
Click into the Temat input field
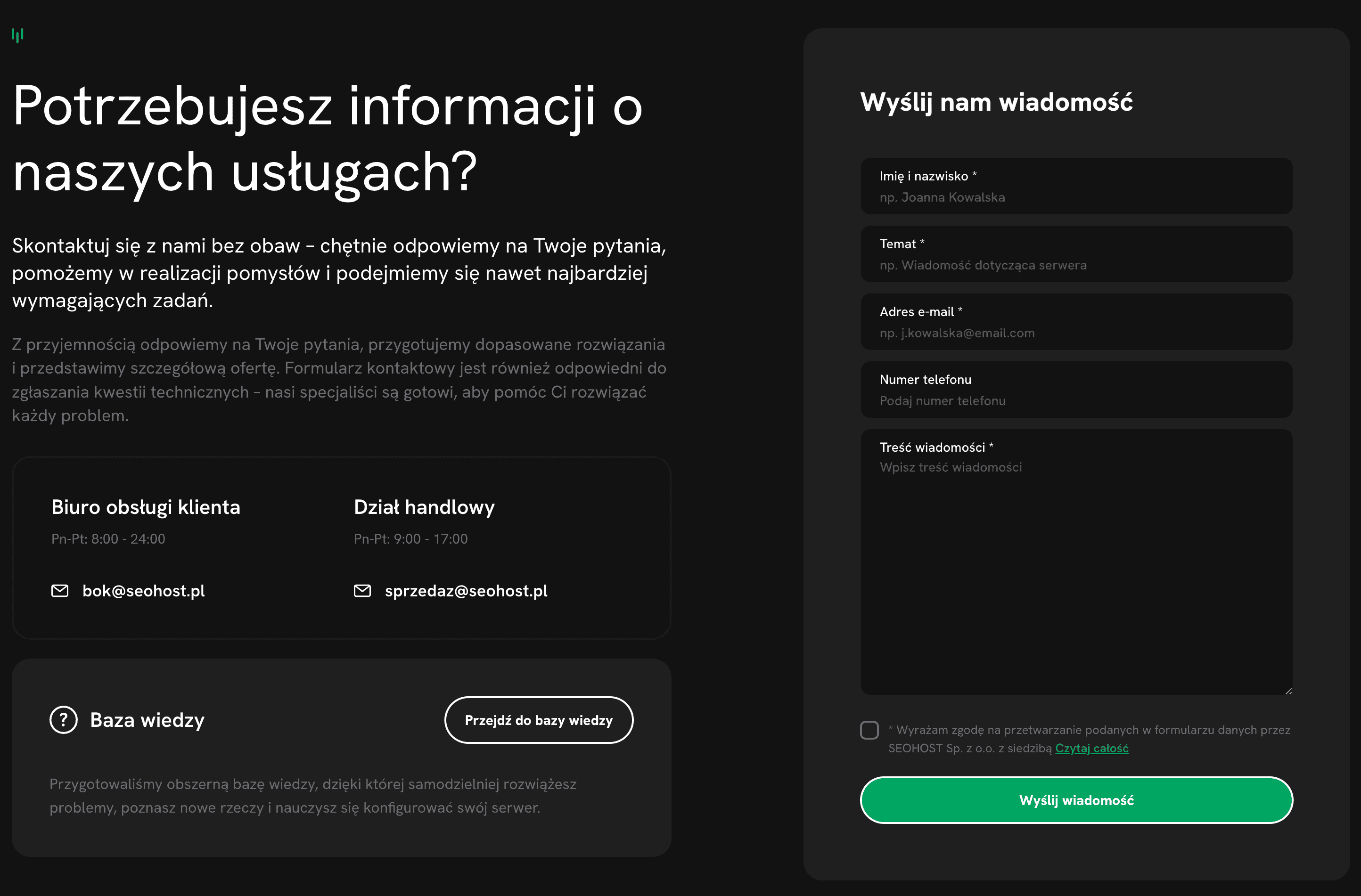click(1075, 265)
